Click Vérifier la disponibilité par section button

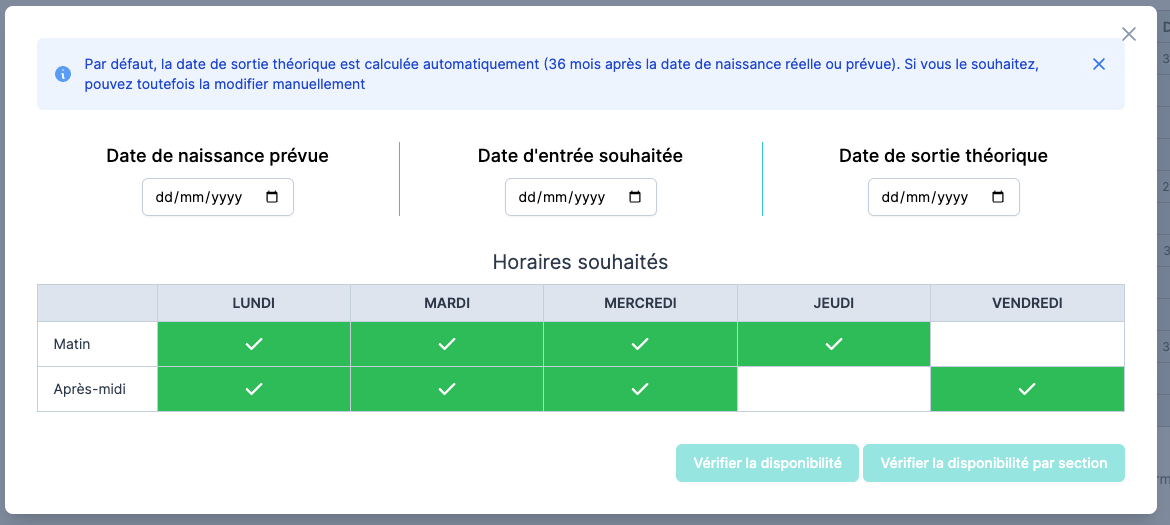tap(994, 463)
